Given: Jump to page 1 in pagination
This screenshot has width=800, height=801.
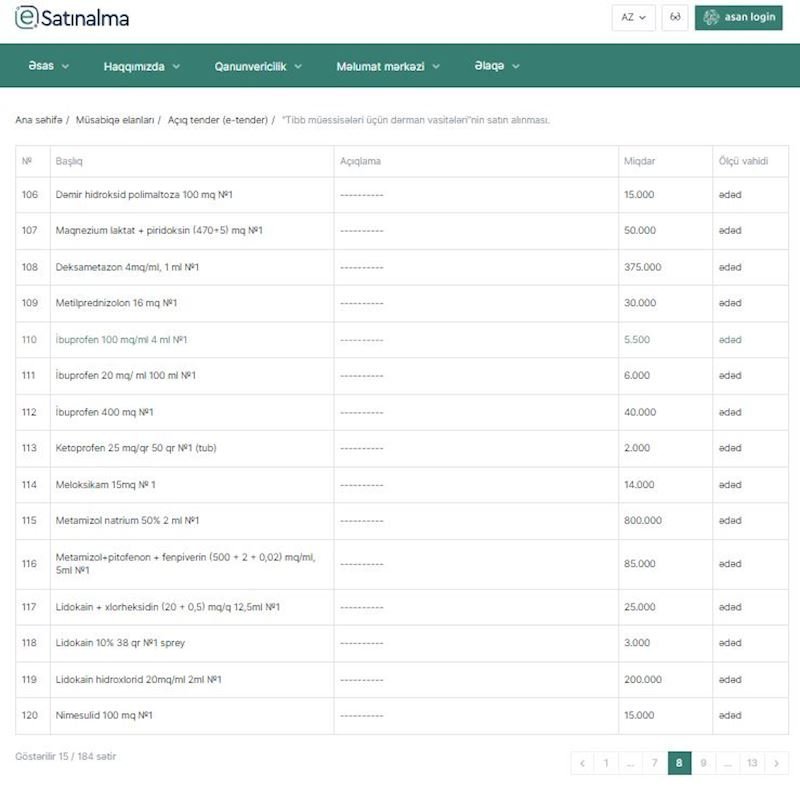Looking at the screenshot, I should (606, 763).
